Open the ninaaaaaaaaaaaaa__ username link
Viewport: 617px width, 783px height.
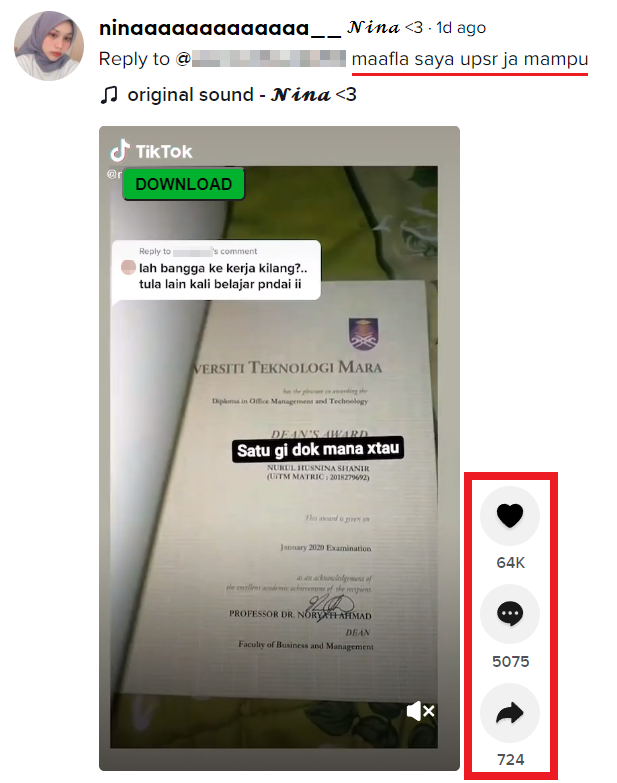tap(220, 28)
